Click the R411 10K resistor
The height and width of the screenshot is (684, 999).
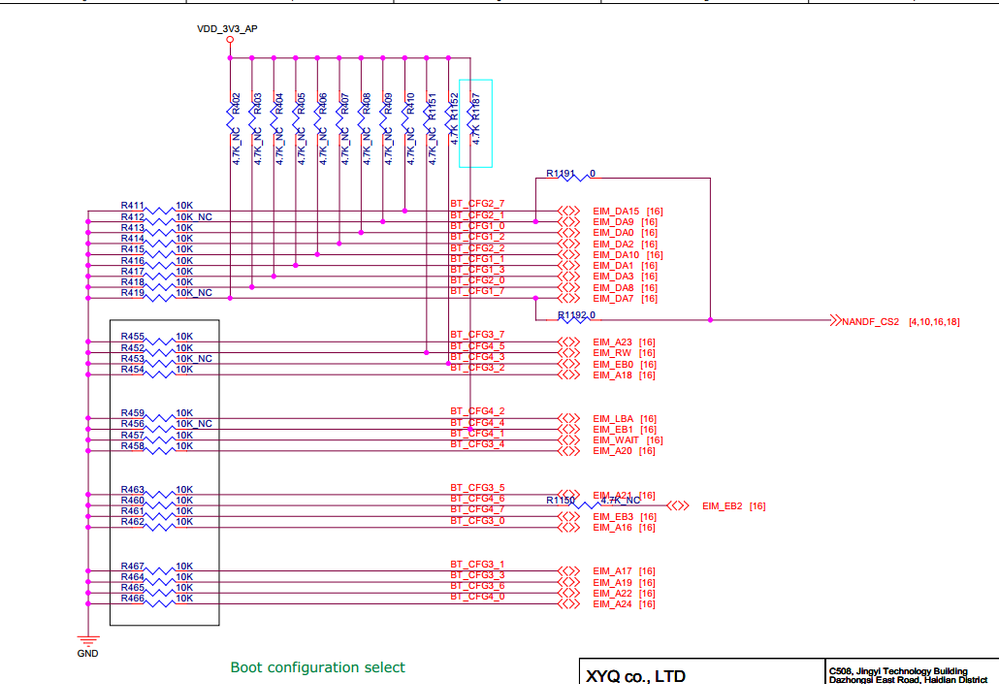pos(159,211)
